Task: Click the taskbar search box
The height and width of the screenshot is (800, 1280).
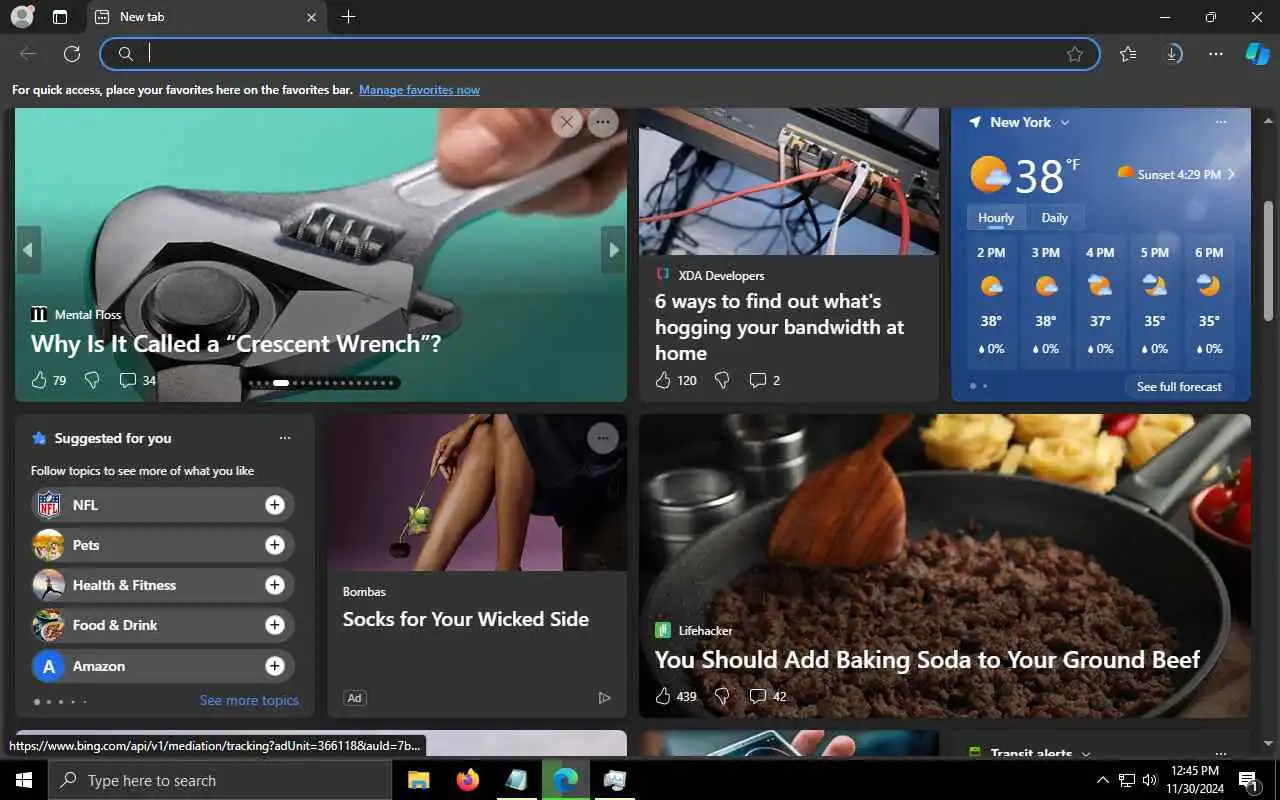Action: click(x=220, y=780)
